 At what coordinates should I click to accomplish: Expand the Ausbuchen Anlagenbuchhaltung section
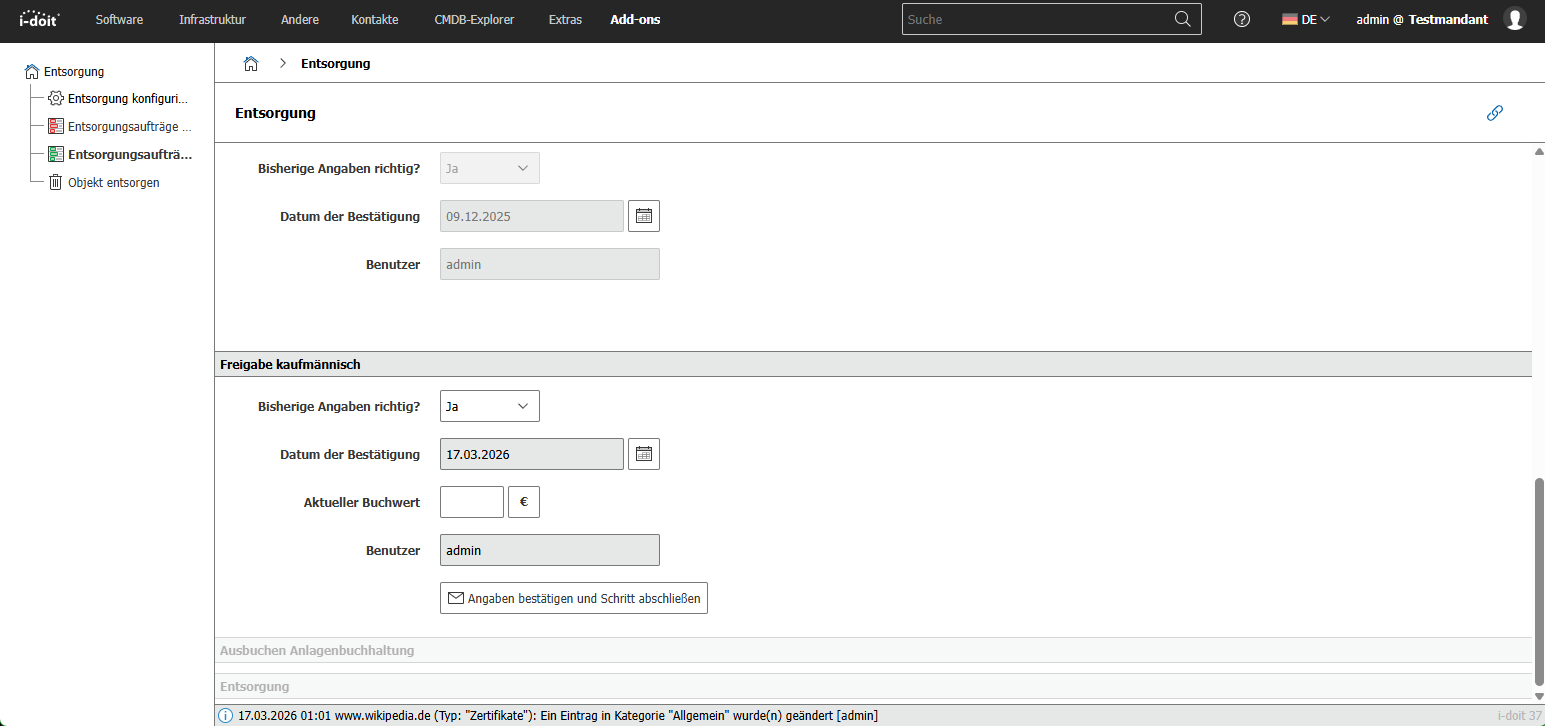317,650
